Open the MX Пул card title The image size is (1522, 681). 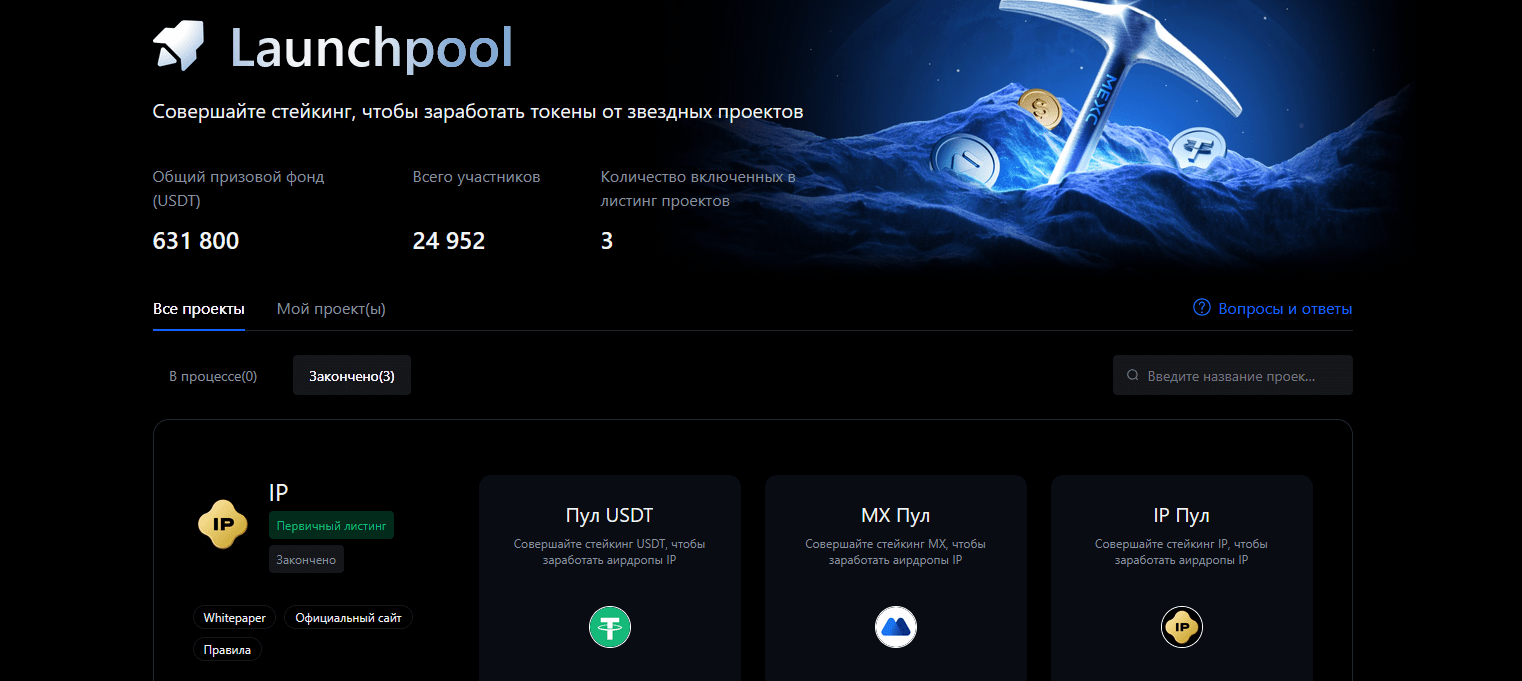[x=895, y=516]
